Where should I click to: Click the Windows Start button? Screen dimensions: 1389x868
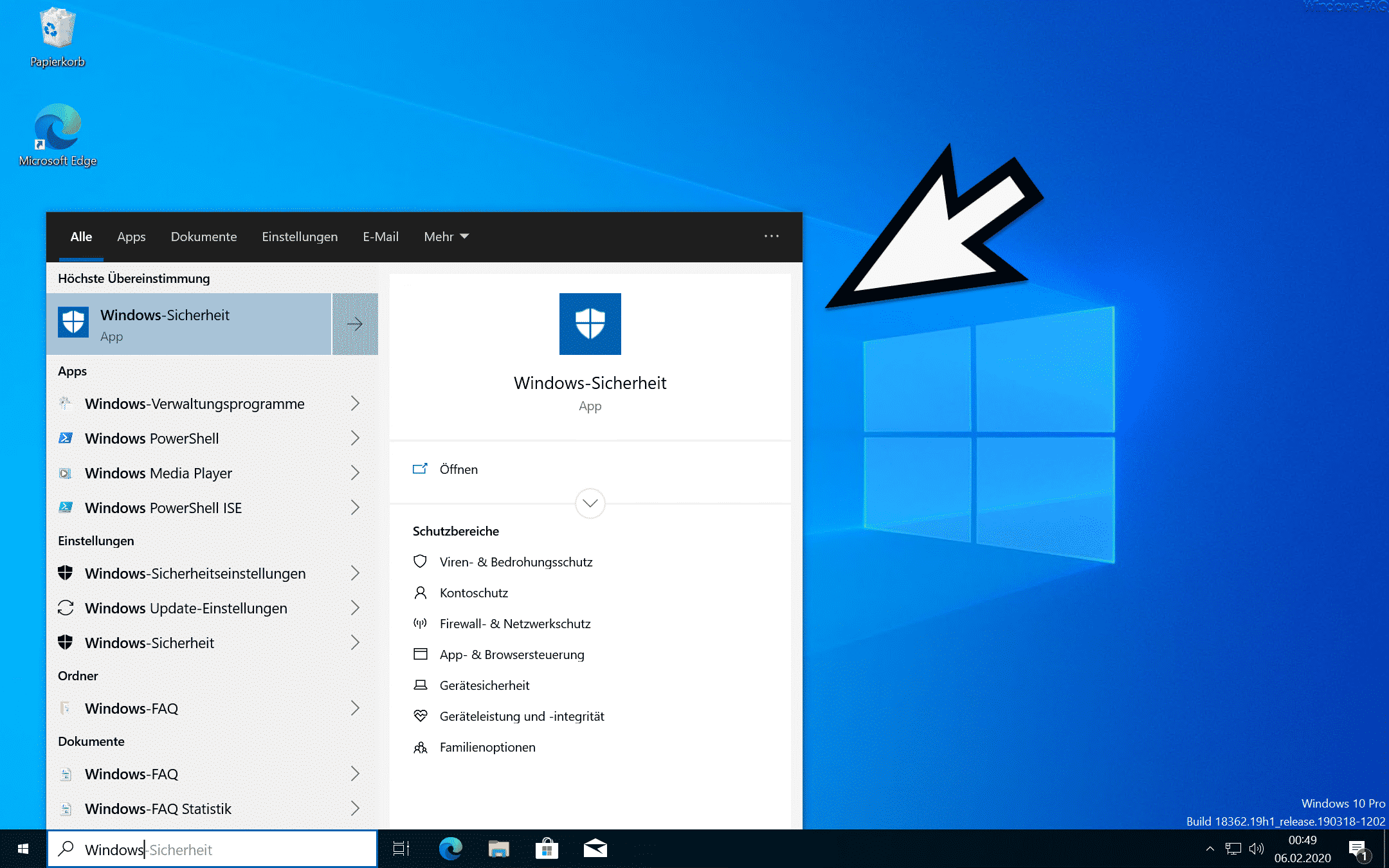pos(23,849)
